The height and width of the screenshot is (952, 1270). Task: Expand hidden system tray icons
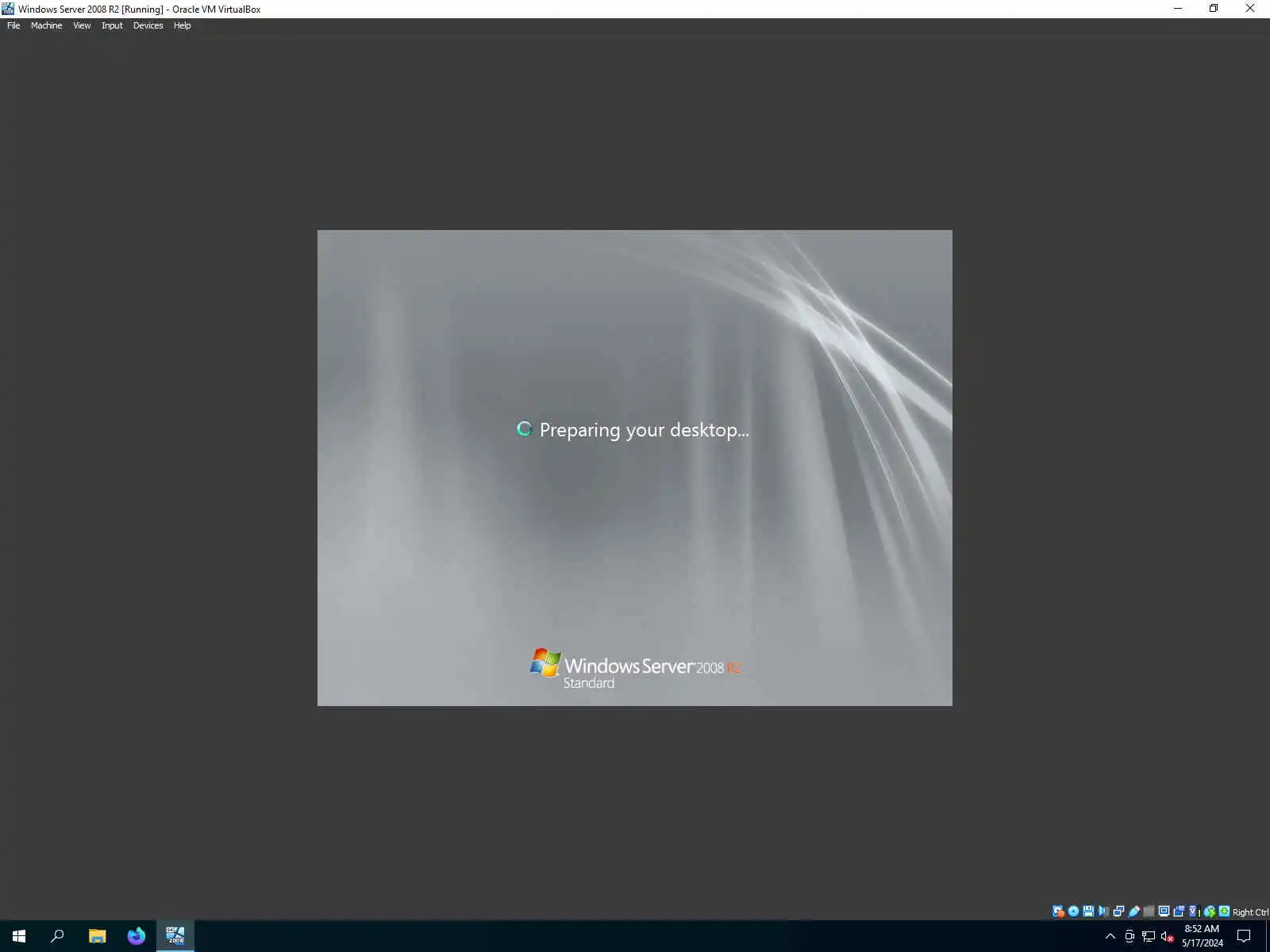pyautogui.click(x=1110, y=936)
